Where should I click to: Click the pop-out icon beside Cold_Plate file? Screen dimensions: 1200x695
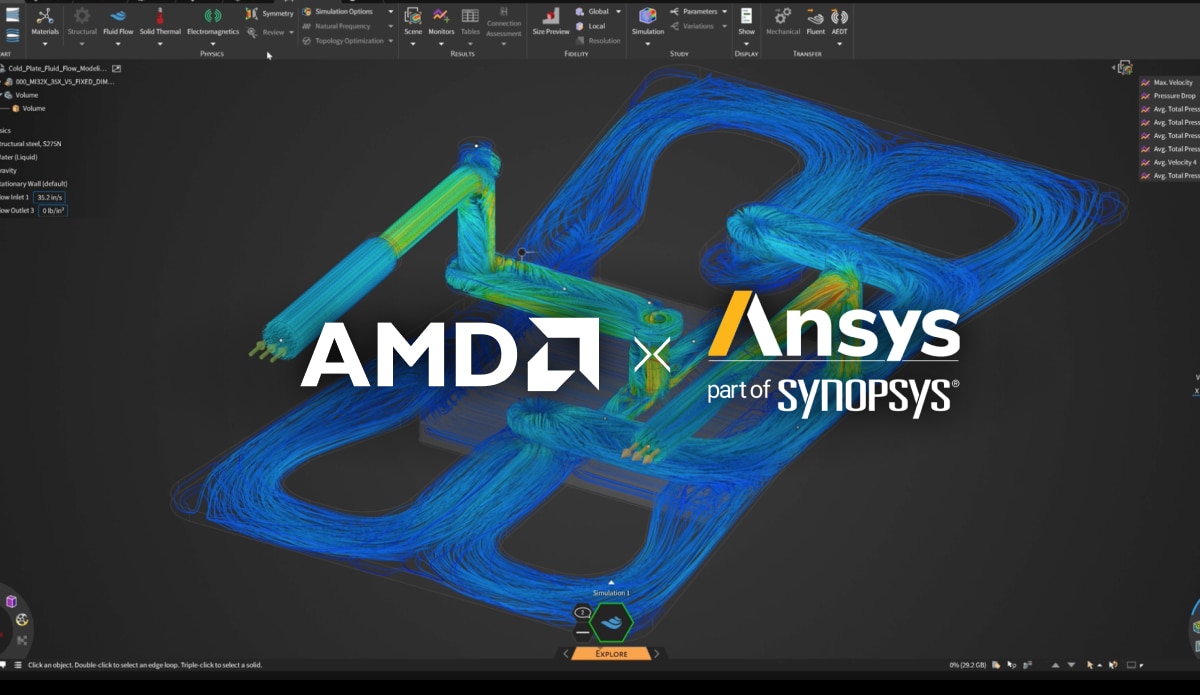coord(117,68)
